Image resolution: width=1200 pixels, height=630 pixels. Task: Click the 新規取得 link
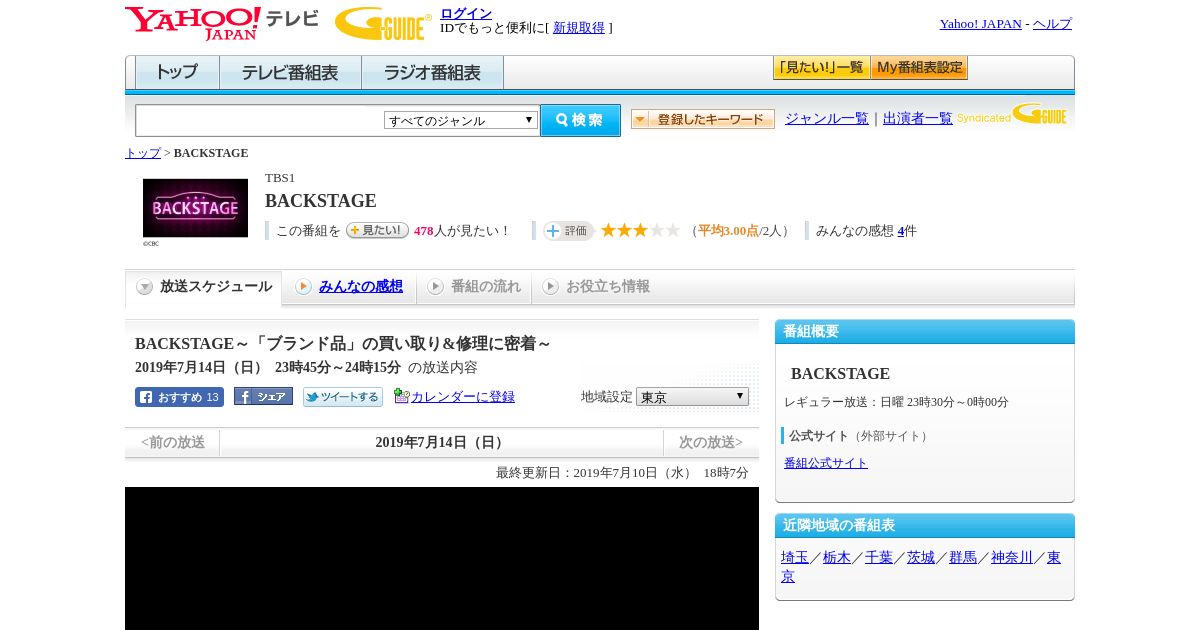579,28
